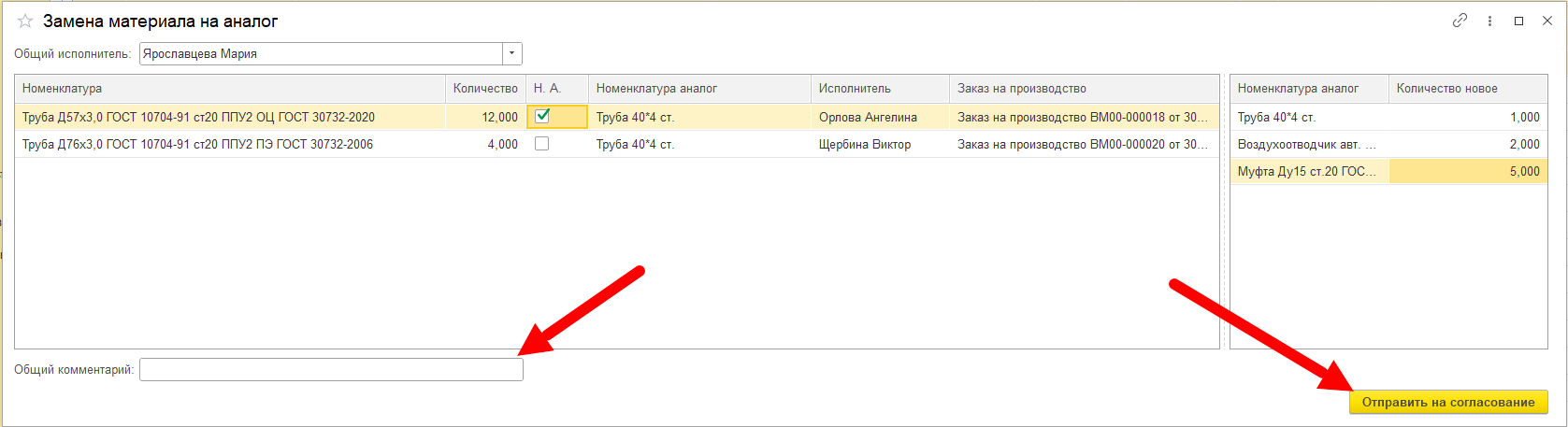Click Номенклатура аналог header in right table
The width and height of the screenshot is (1568, 427).
pyautogui.click(x=1309, y=89)
